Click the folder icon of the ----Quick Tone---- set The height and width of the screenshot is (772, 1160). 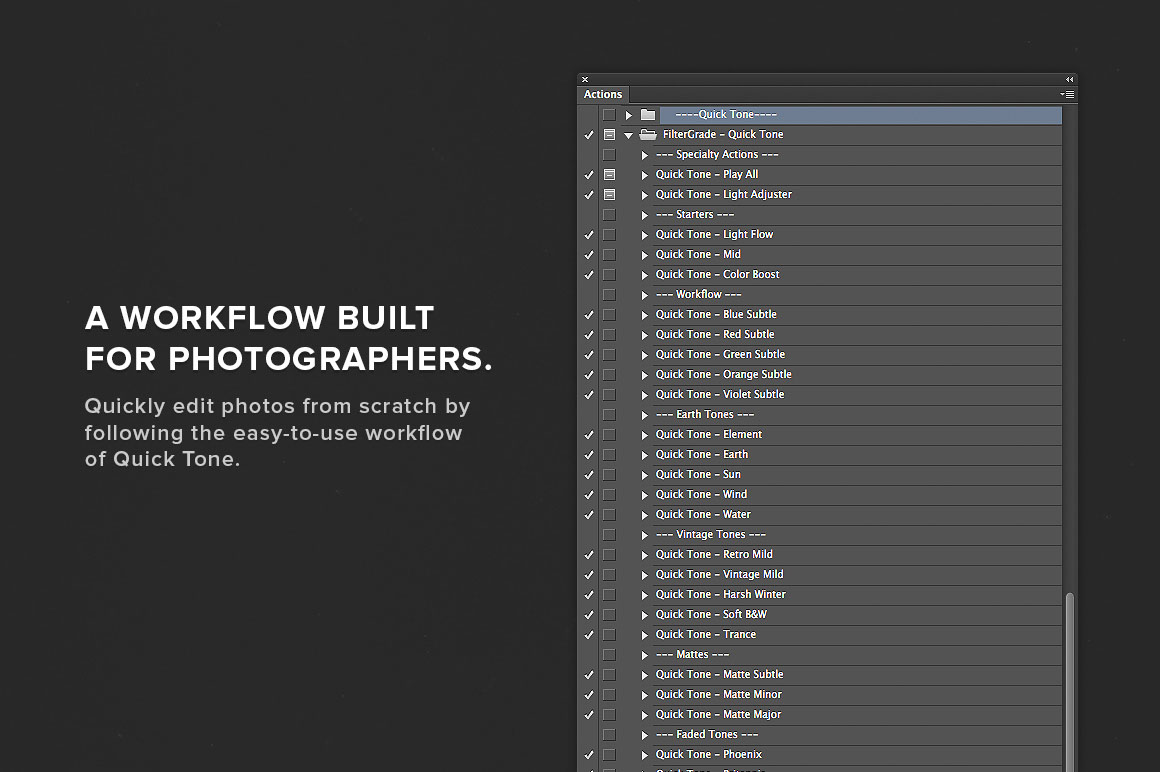tap(648, 115)
